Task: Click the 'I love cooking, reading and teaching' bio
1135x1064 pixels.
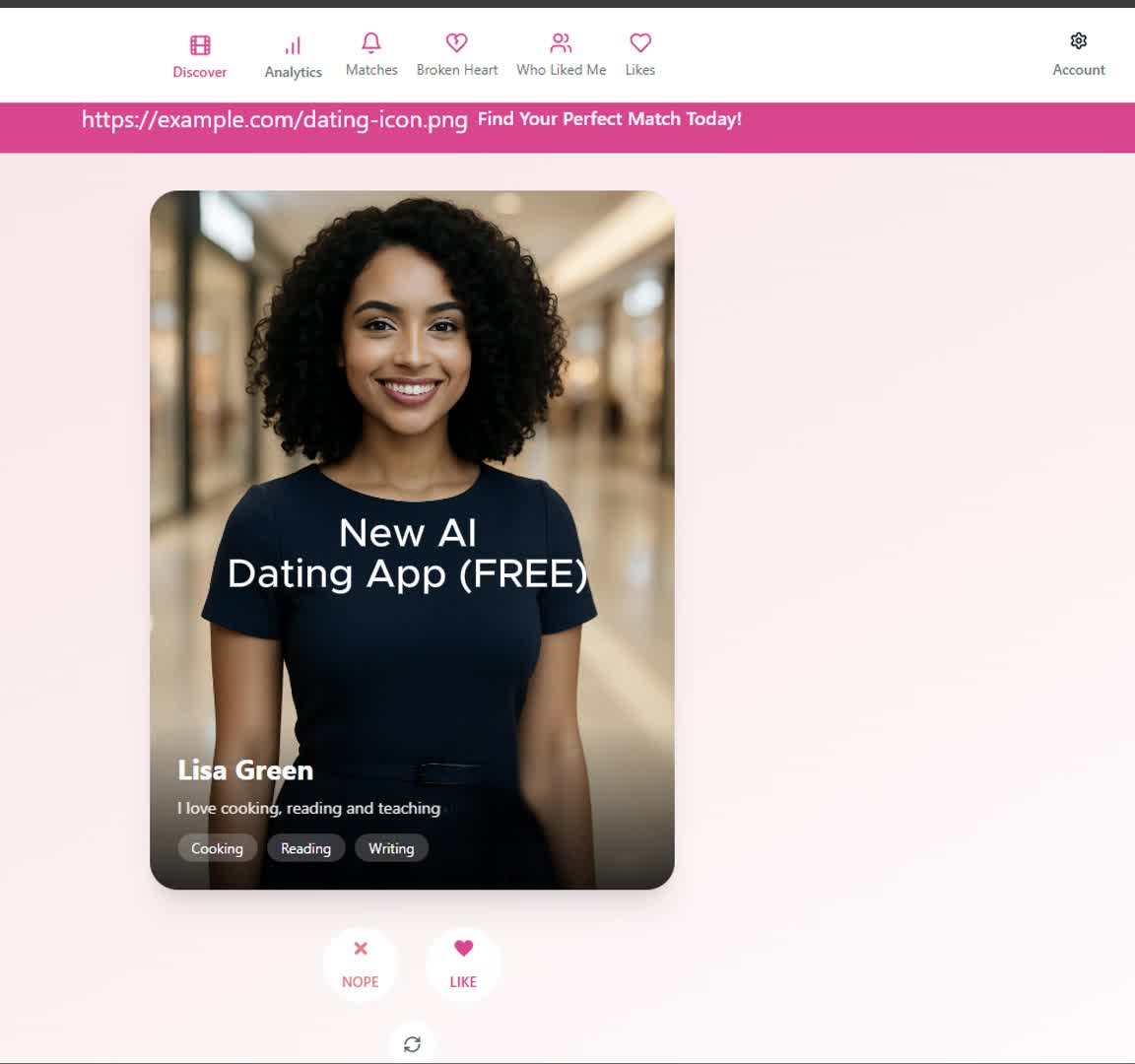Action: click(308, 808)
